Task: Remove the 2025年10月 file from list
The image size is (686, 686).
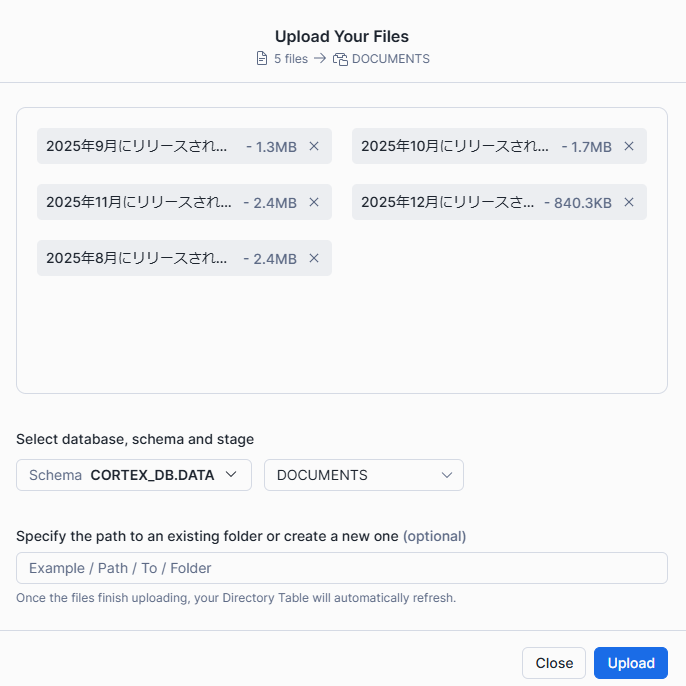Action: pos(629,146)
